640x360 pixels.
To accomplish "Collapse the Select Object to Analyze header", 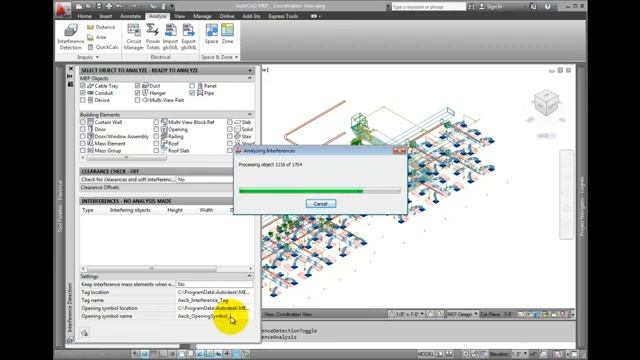I will [250, 70].
